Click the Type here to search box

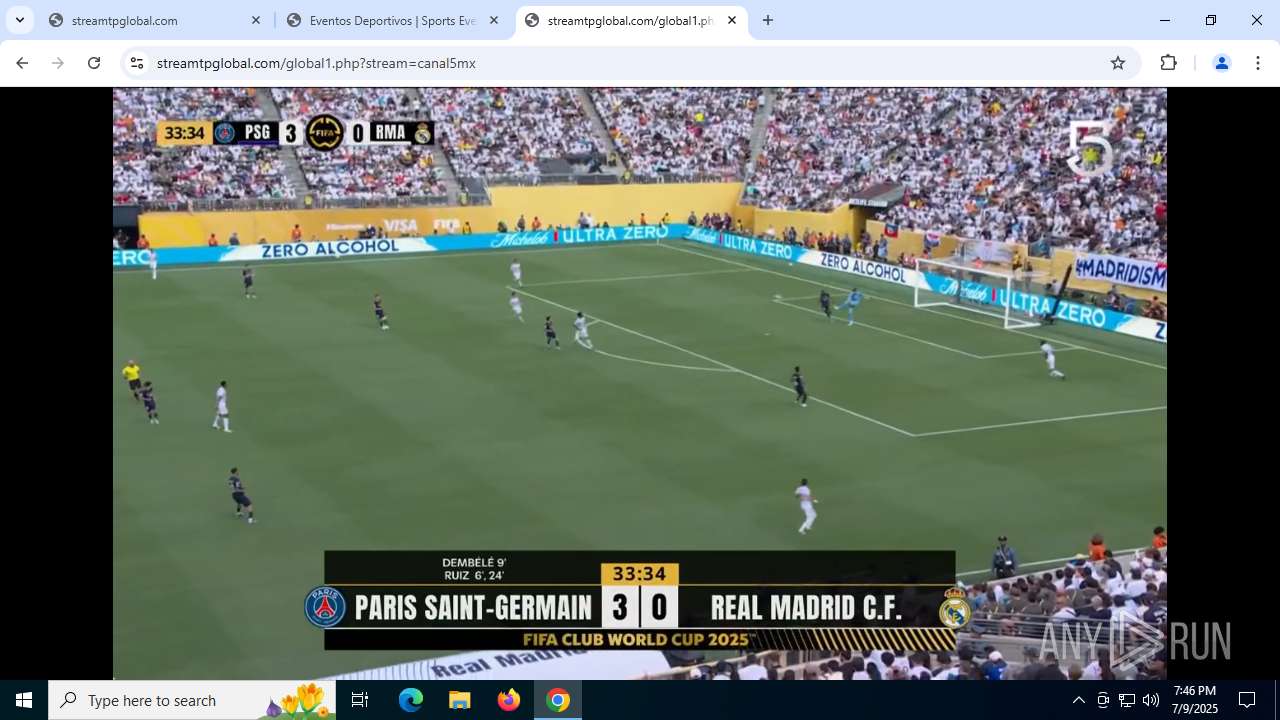192,700
